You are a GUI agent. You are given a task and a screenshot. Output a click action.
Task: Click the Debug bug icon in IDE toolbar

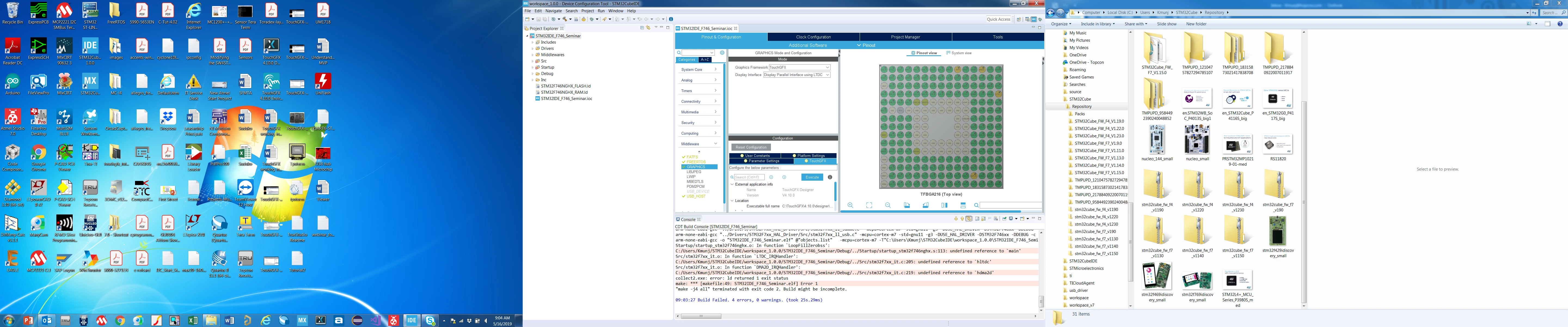(591, 20)
